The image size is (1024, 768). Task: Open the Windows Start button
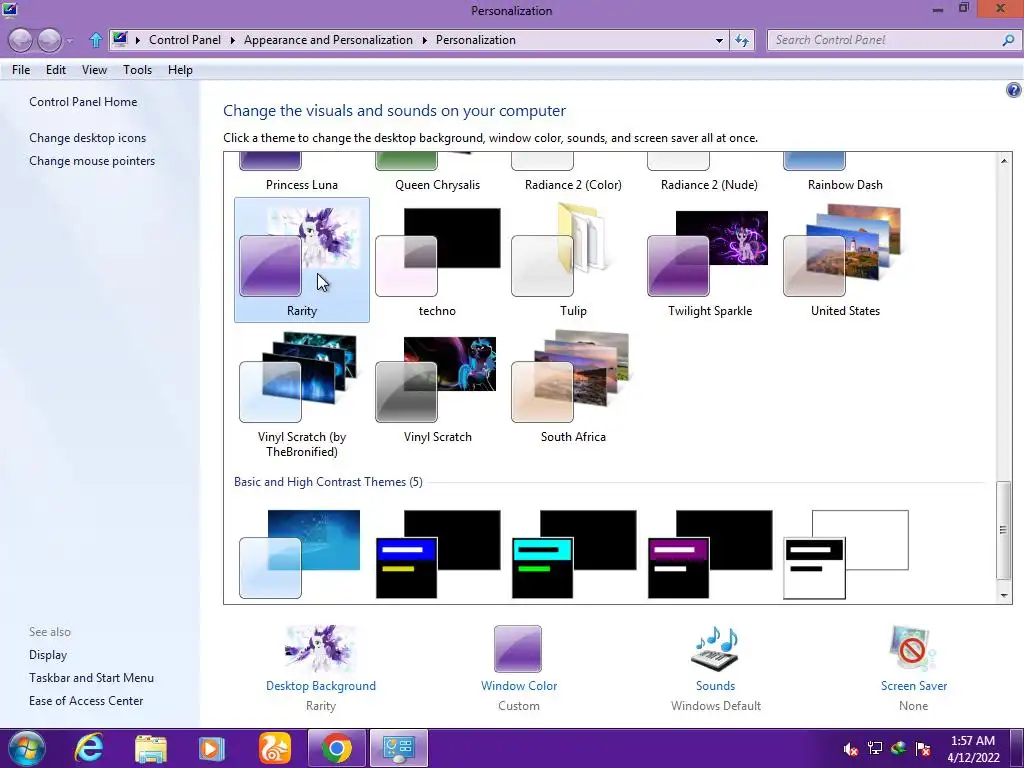(27, 748)
